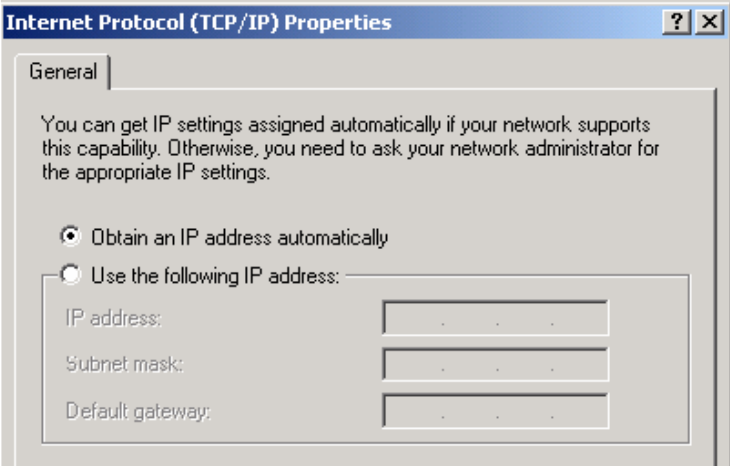Click the Default gateway input box

[x=495, y=411]
